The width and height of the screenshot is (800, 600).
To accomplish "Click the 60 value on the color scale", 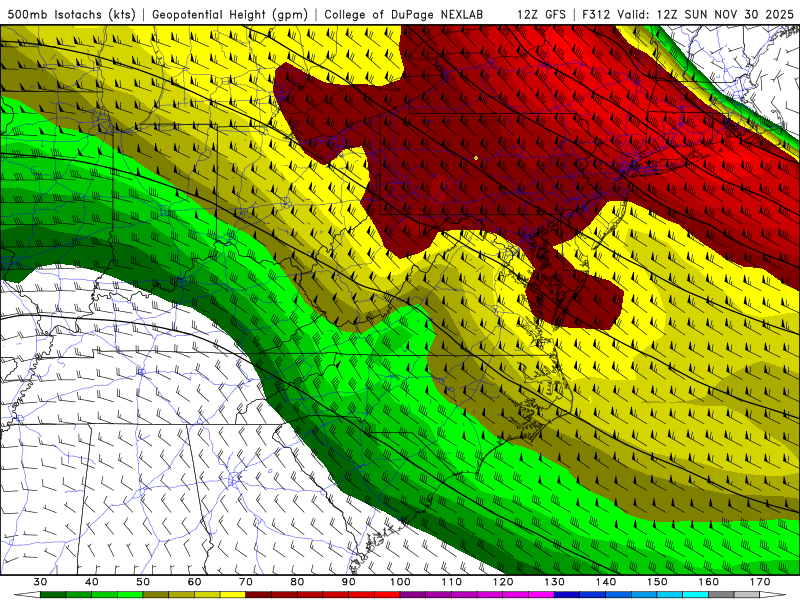I will click(x=194, y=582).
